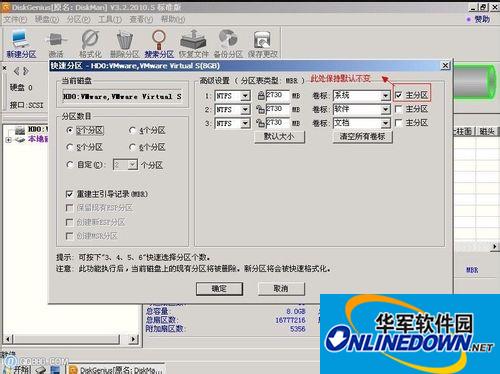Click the size field for partition 1

pyautogui.click(x=278, y=96)
